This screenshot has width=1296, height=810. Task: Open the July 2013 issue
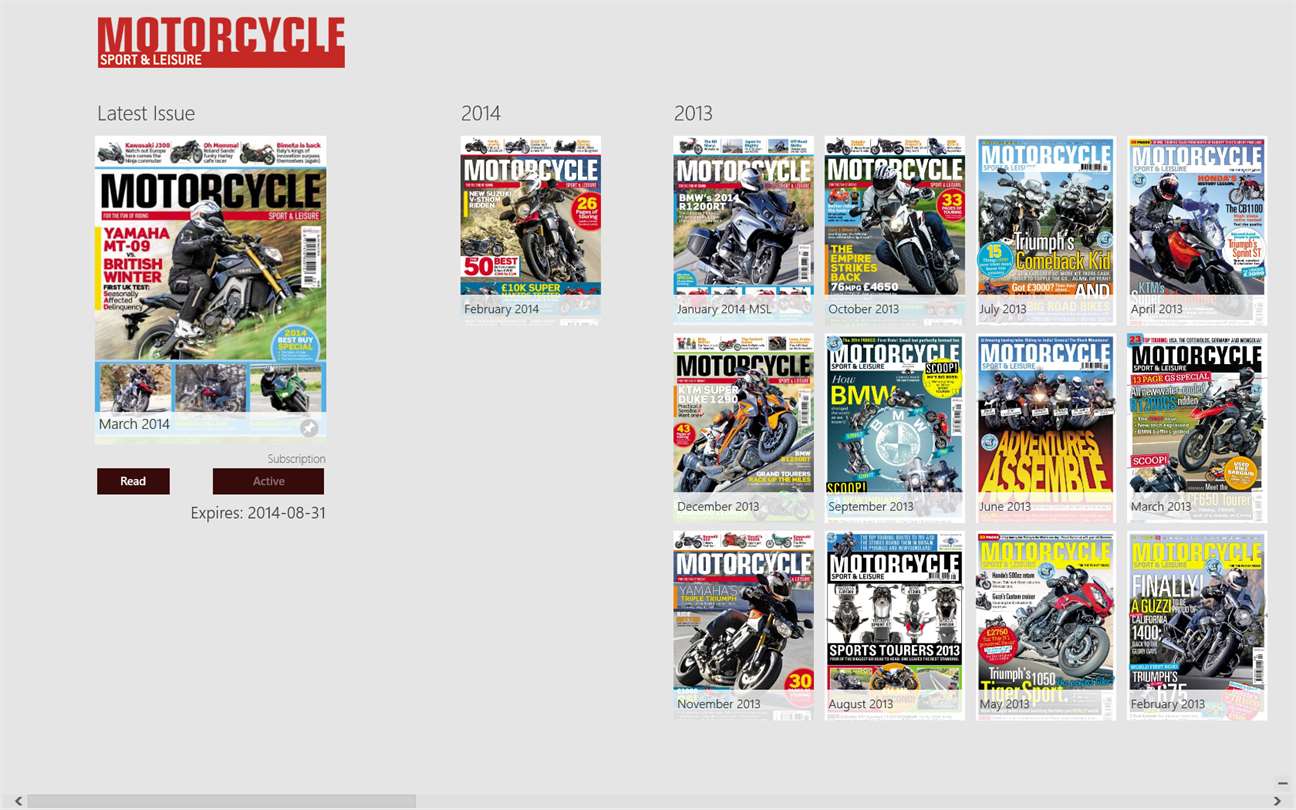1046,230
